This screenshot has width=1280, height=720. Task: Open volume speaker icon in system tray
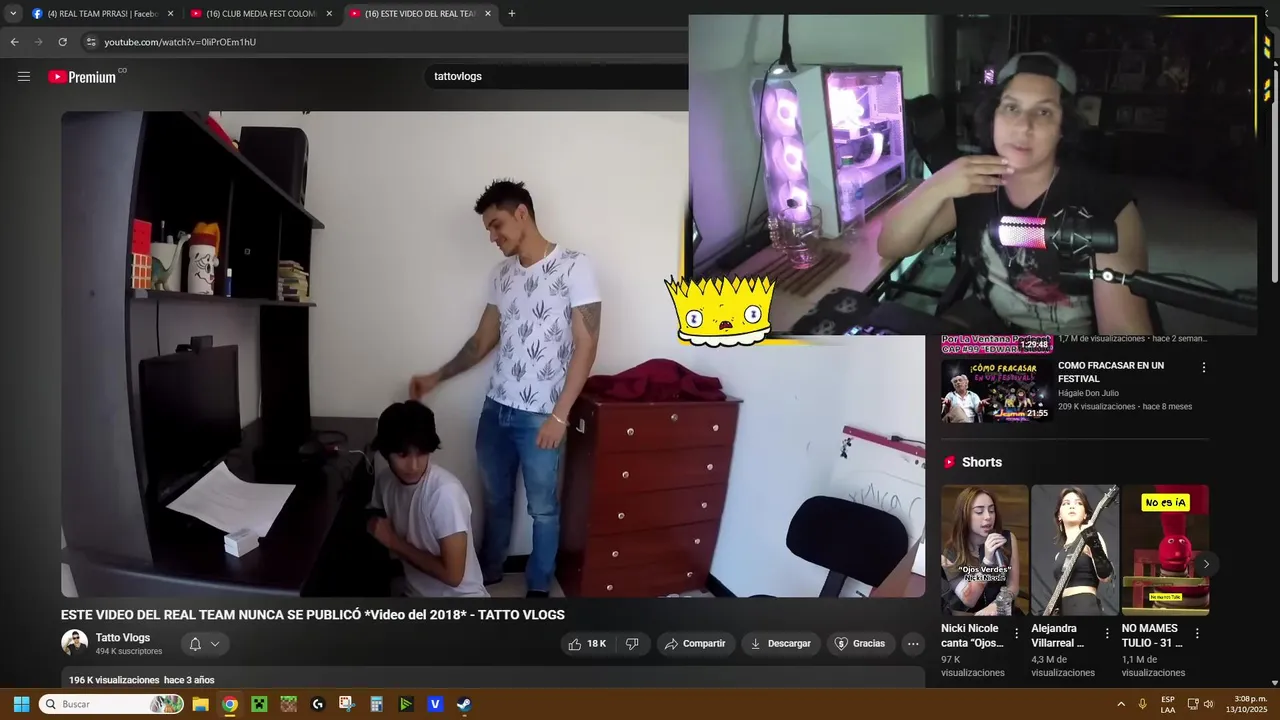coord(1209,704)
